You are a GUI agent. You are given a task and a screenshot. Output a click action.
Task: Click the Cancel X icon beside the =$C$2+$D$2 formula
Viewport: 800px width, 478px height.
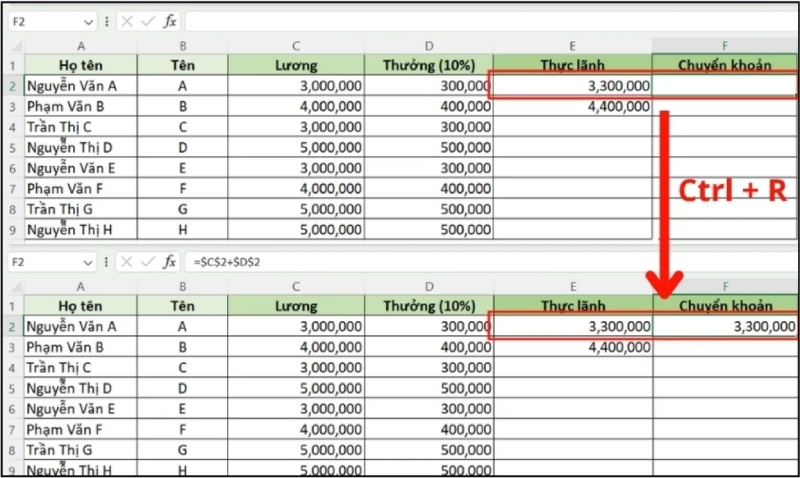(127, 261)
